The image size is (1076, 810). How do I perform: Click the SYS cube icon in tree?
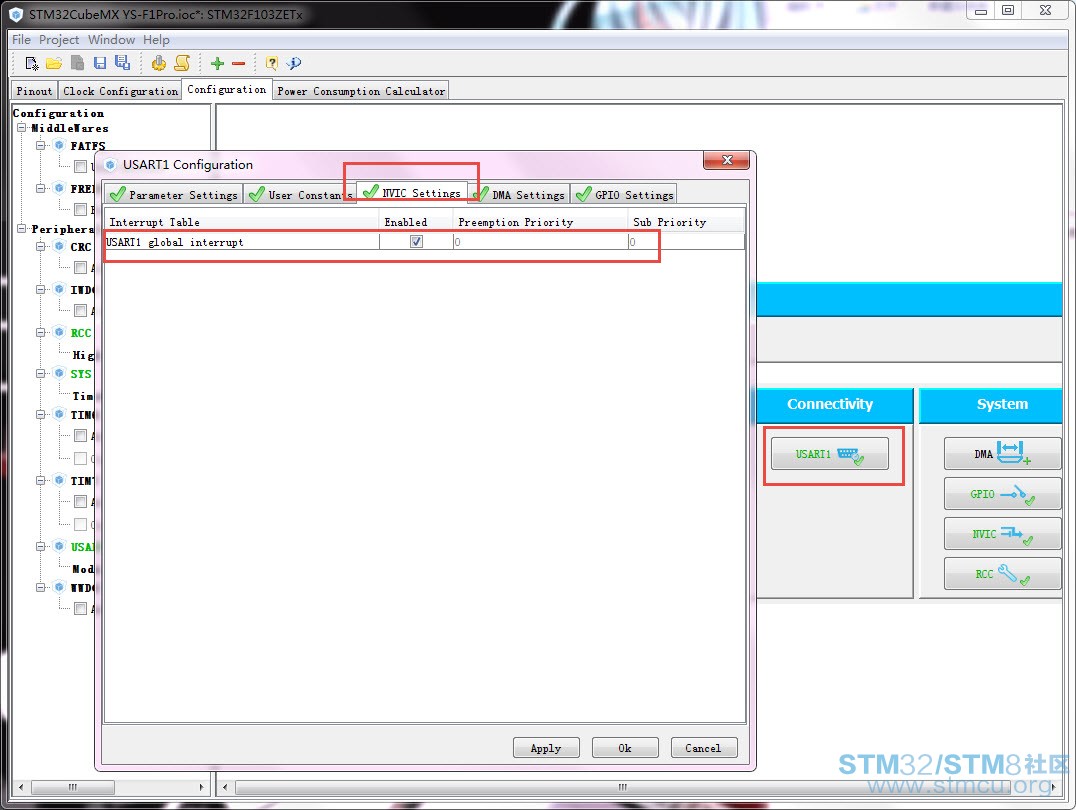pyautogui.click(x=60, y=373)
